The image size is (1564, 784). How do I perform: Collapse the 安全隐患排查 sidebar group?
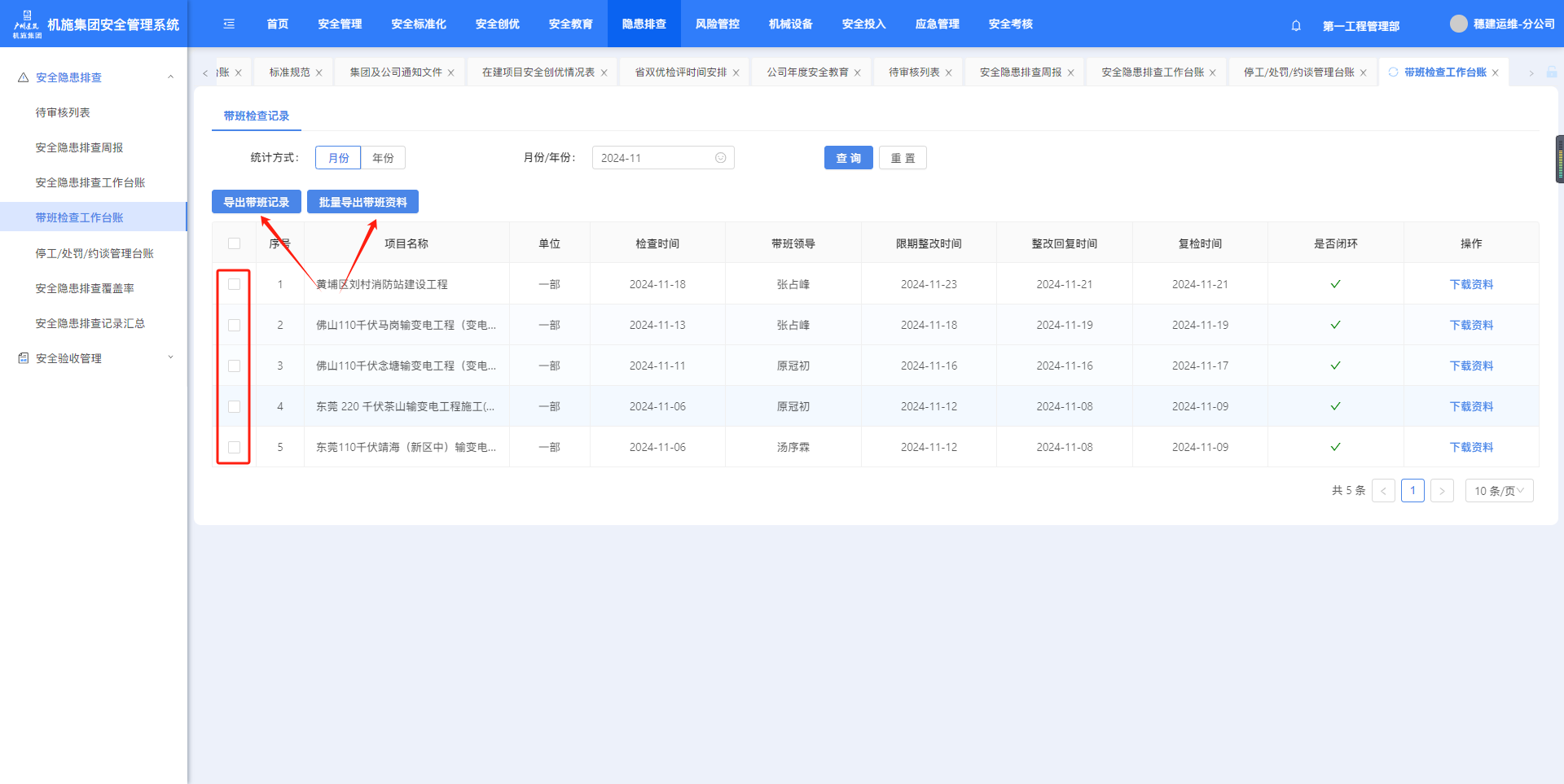tap(170, 77)
